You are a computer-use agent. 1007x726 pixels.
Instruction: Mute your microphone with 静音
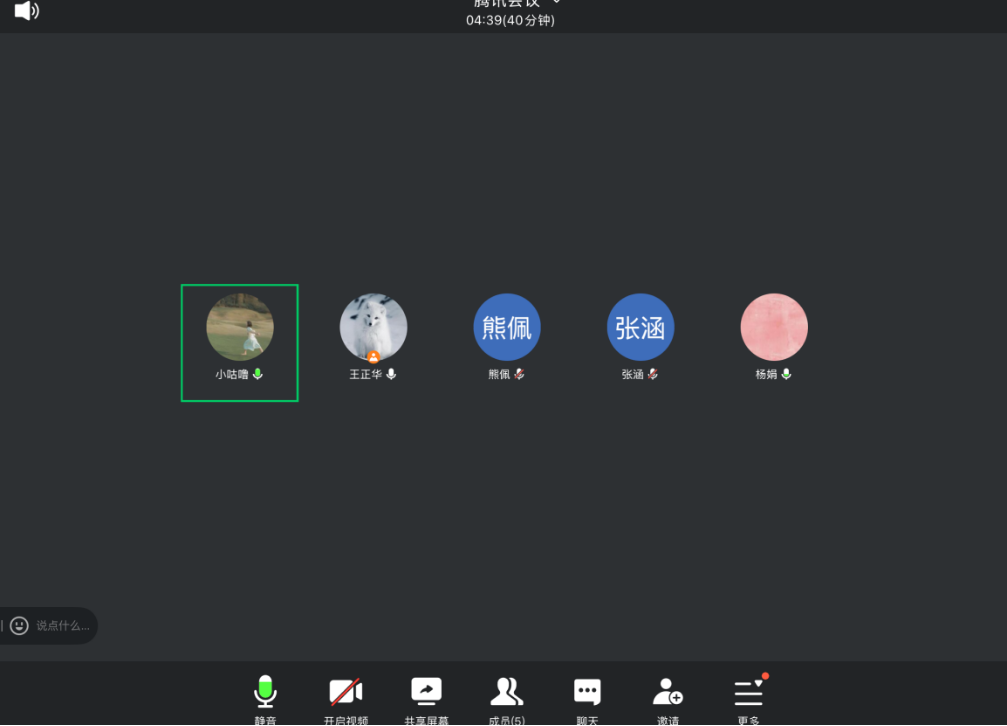pyautogui.click(x=265, y=692)
